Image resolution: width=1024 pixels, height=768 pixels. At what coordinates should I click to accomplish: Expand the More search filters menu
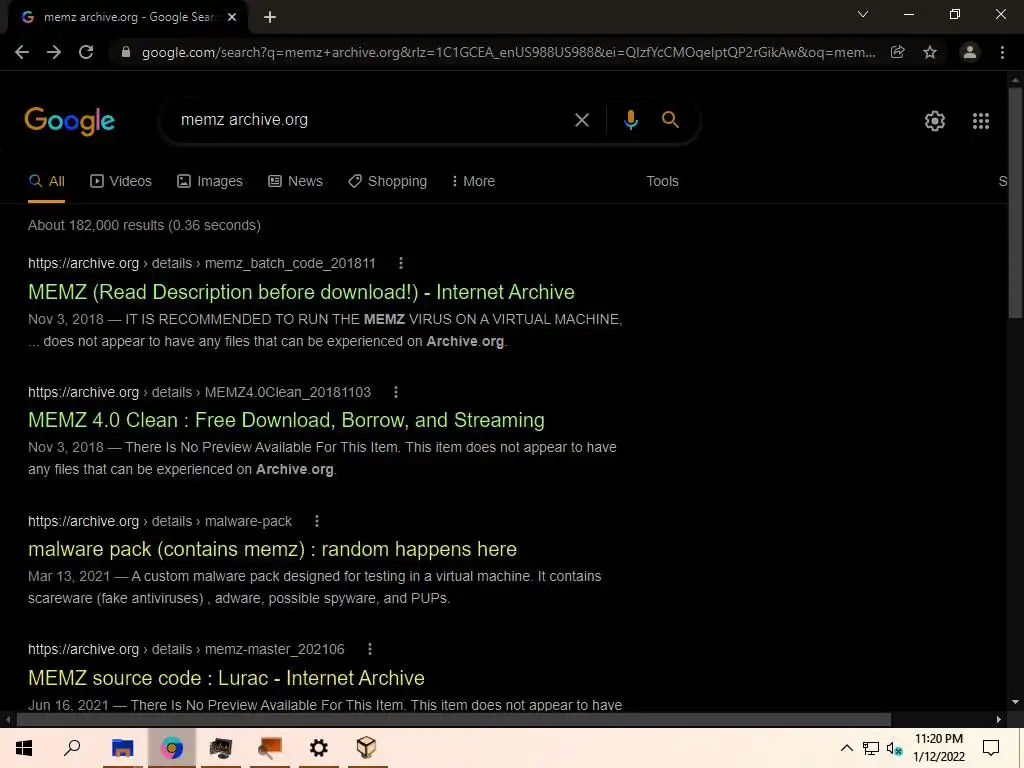tap(473, 182)
